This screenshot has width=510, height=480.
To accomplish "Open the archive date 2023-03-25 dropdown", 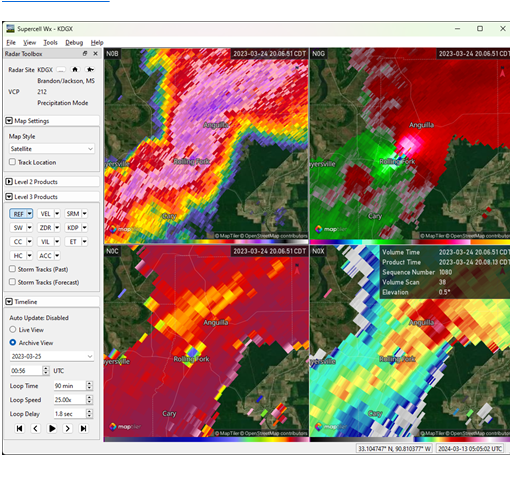I will pos(52,356).
